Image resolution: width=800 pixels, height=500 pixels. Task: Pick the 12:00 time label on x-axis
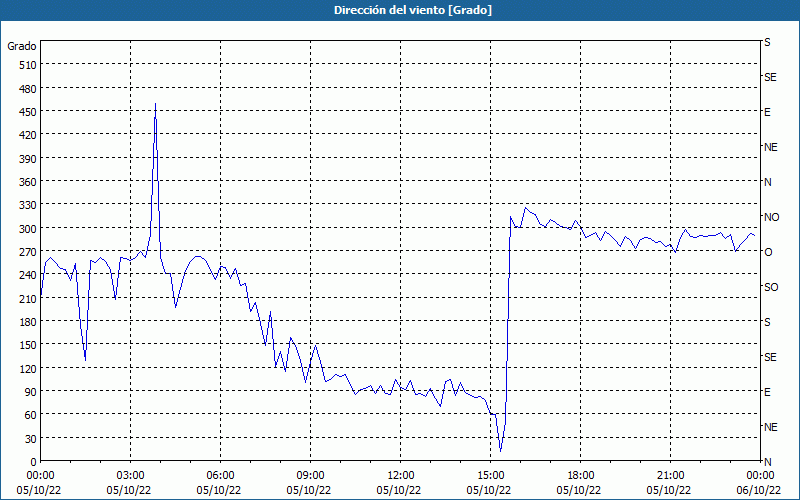401,476
